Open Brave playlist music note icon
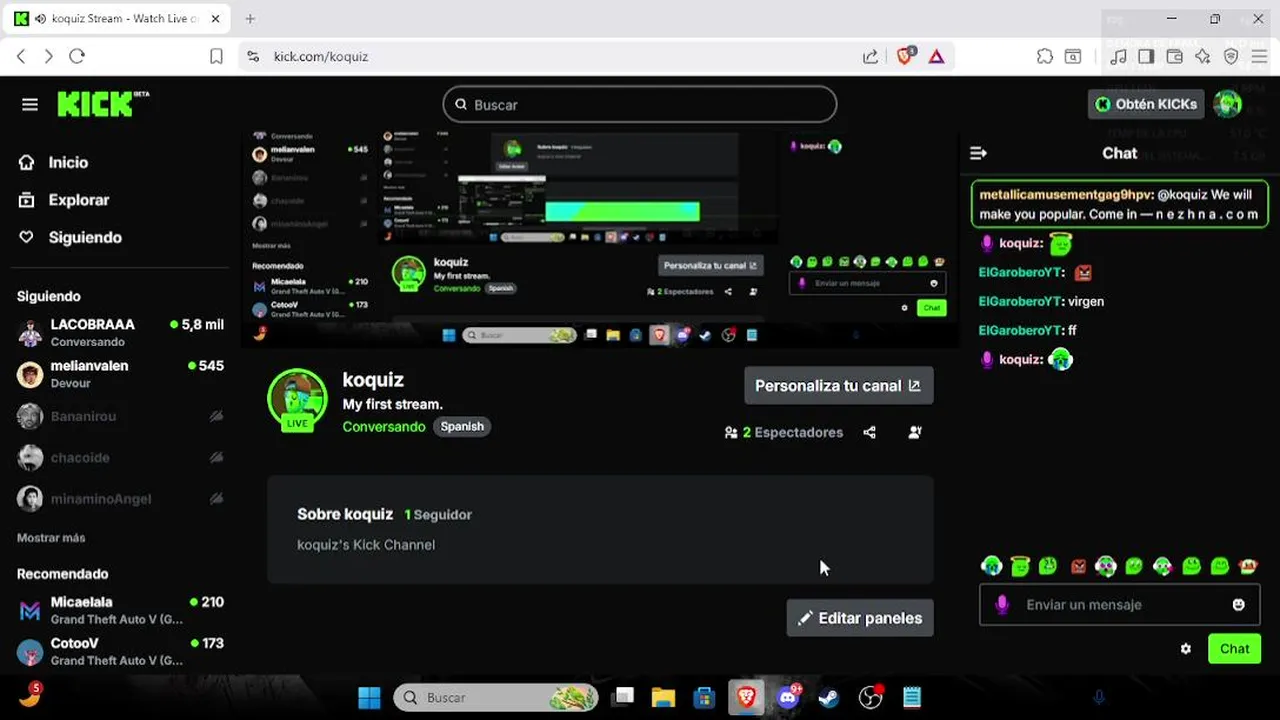This screenshot has height=720, width=1280. [x=1119, y=56]
